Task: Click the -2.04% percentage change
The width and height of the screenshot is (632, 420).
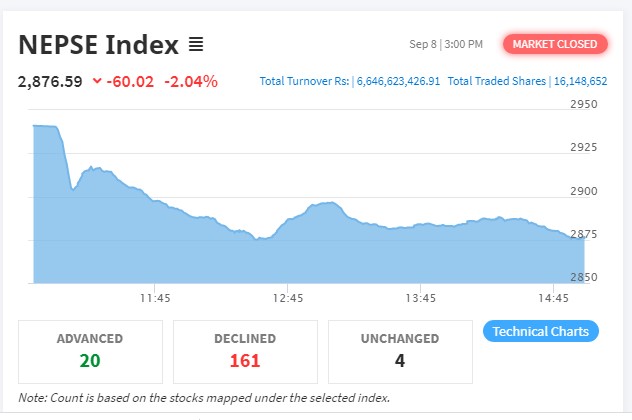Action: (189, 81)
